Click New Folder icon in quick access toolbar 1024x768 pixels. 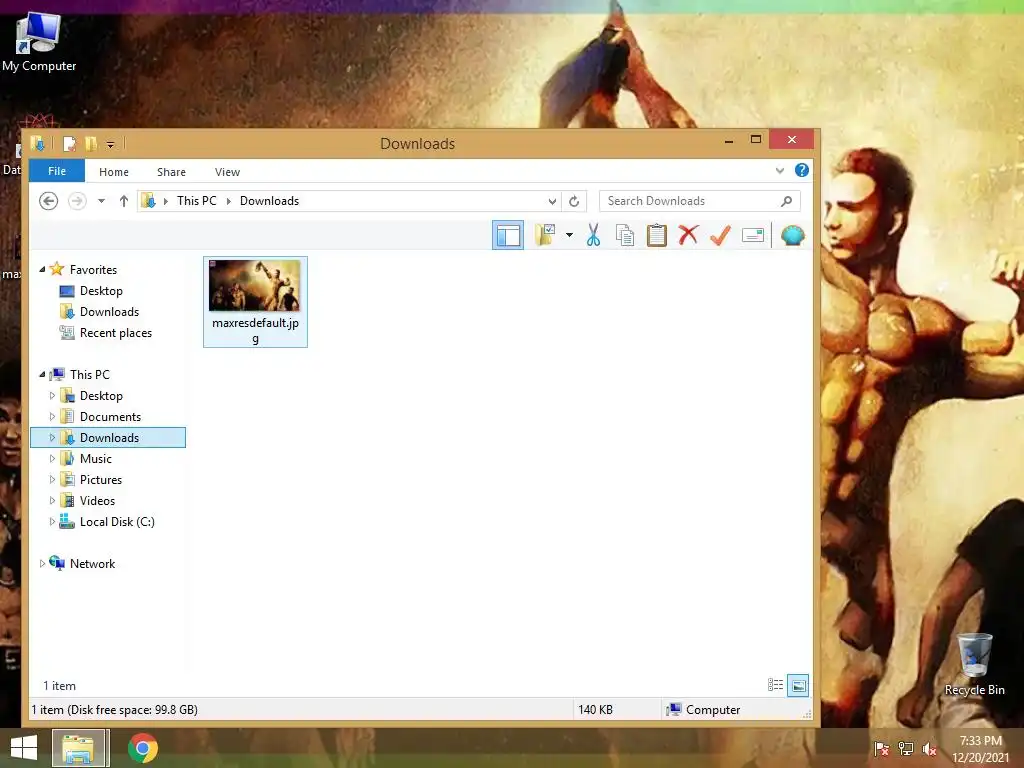click(91, 144)
